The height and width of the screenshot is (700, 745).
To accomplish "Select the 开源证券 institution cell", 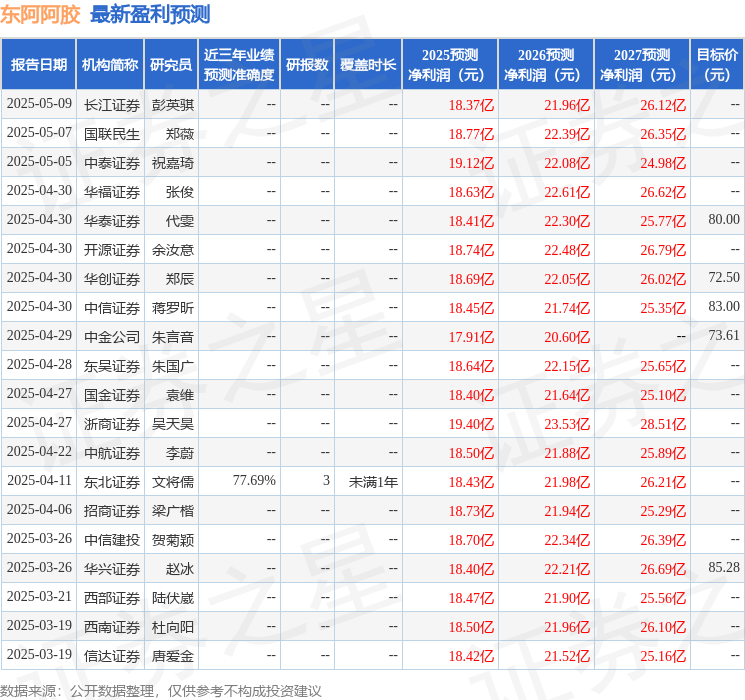I will (112, 250).
